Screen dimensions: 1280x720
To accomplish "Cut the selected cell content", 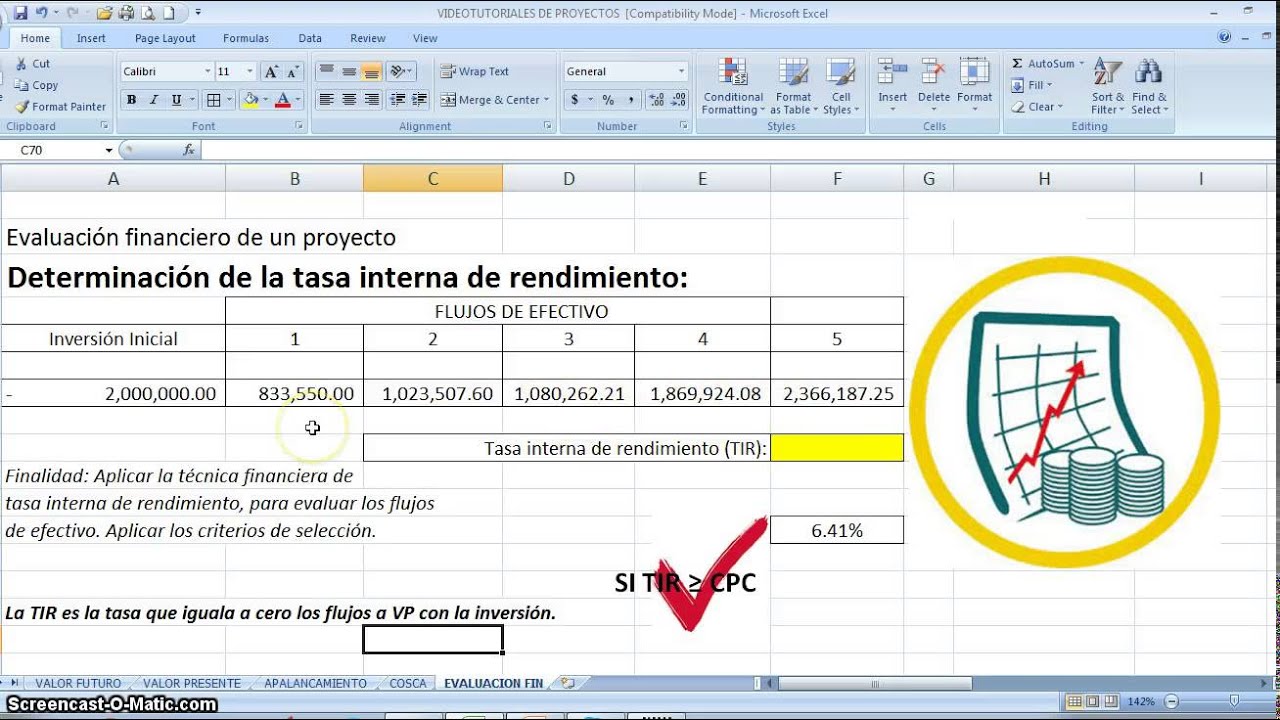I will click(x=32, y=63).
